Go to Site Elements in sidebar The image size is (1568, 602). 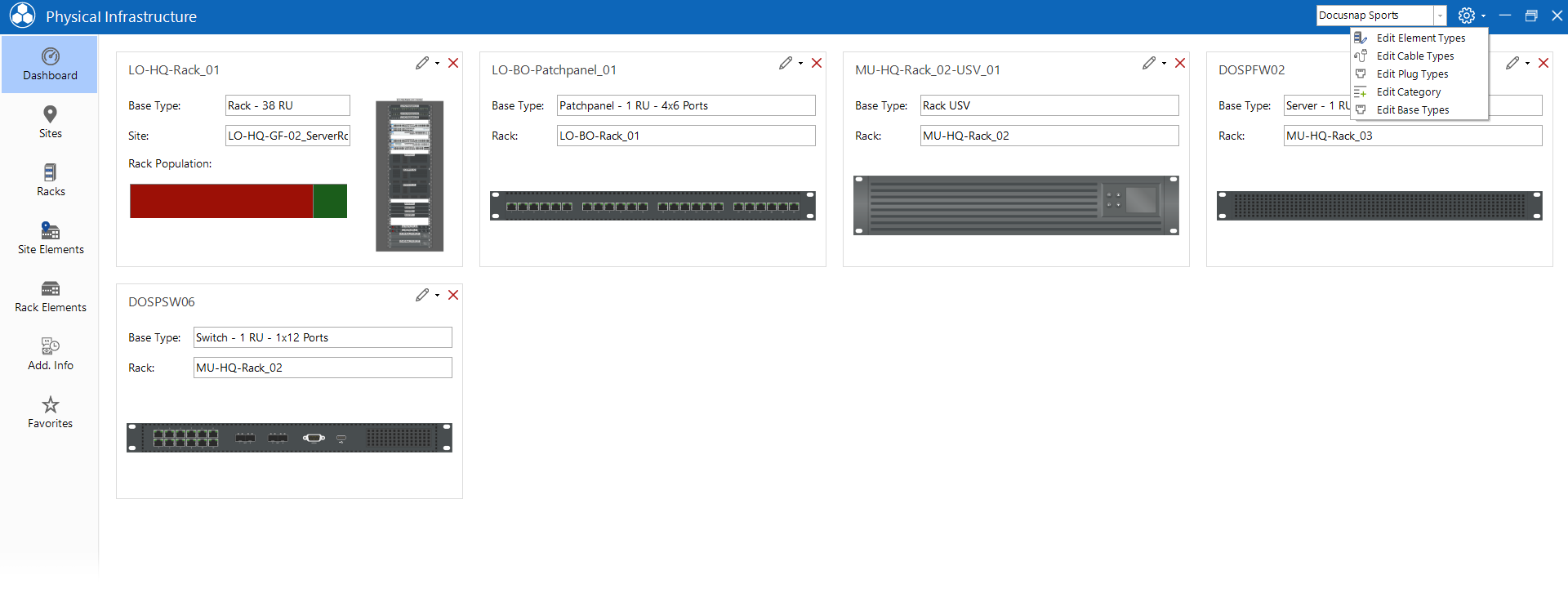50,238
